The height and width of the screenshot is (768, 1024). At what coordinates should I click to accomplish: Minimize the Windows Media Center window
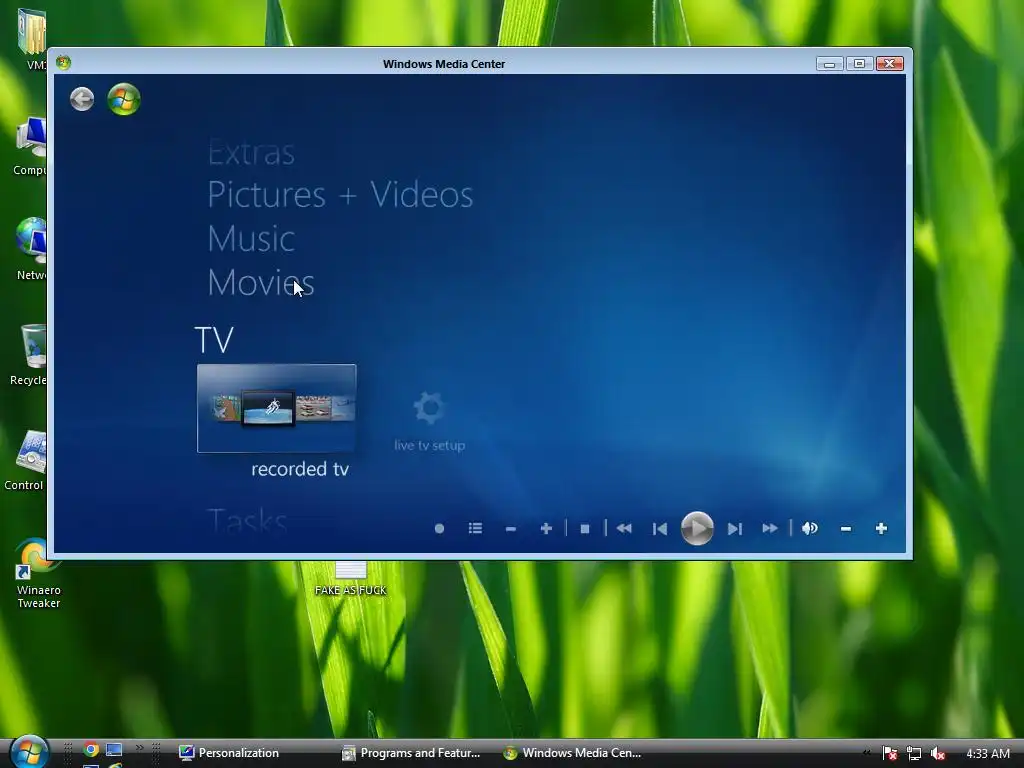coord(829,63)
